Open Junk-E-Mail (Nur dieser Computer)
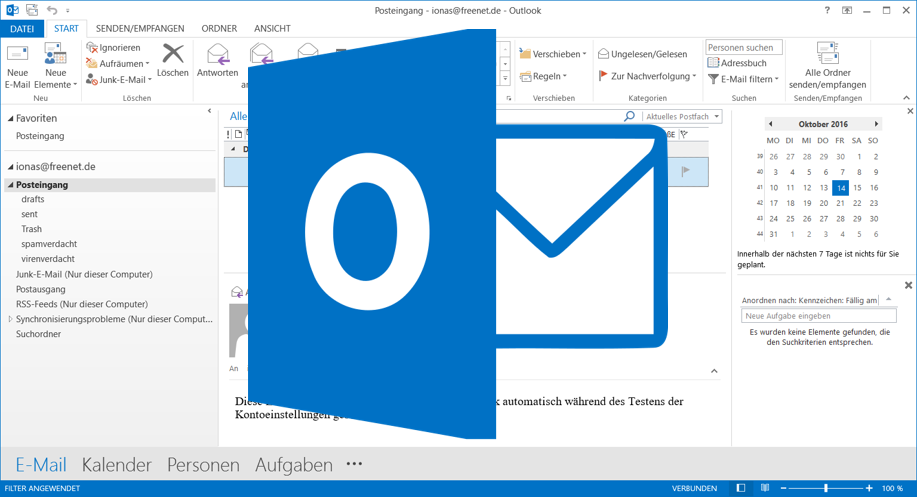Viewport: 917px width, 497px height. click(x=84, y=274)
